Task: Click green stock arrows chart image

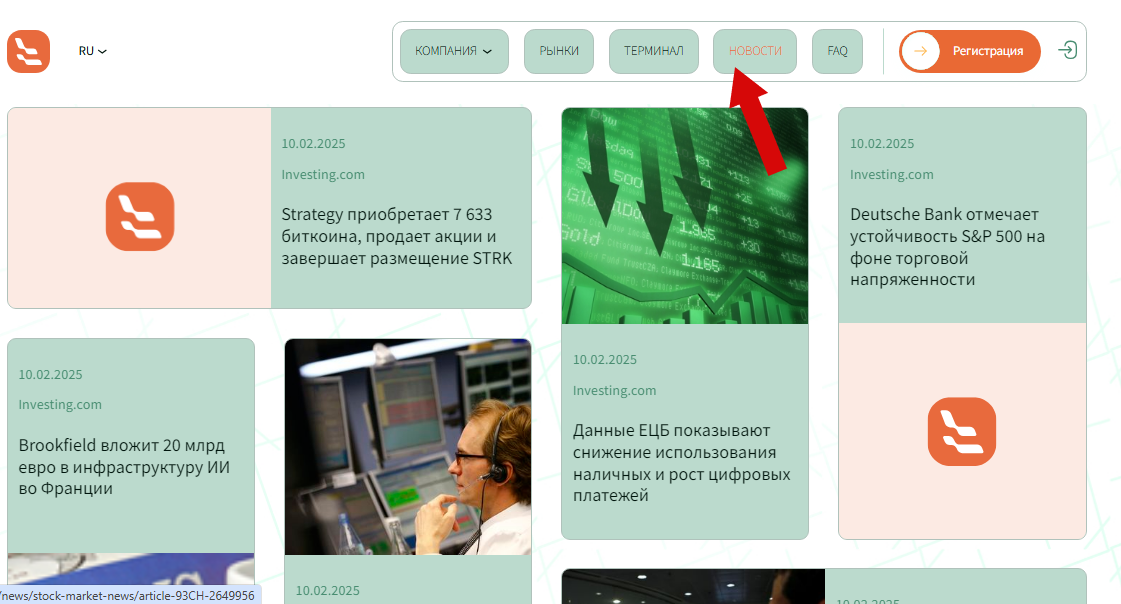Action: (x=685, y=216)
